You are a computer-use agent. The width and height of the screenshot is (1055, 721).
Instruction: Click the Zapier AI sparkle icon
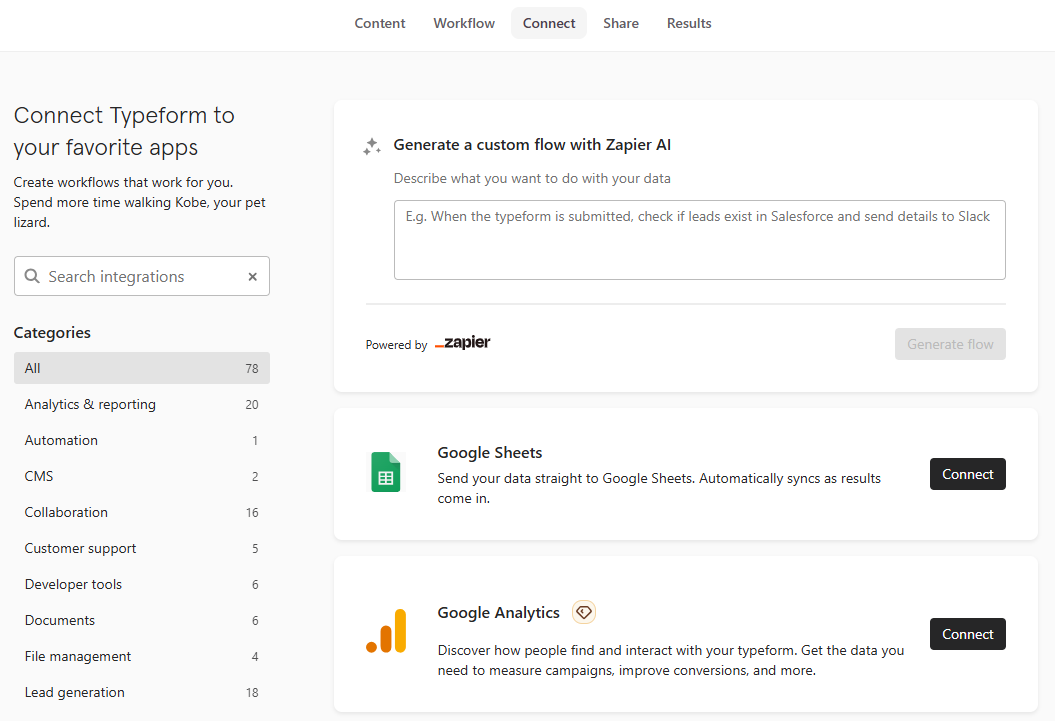click(x=372, y=146)
